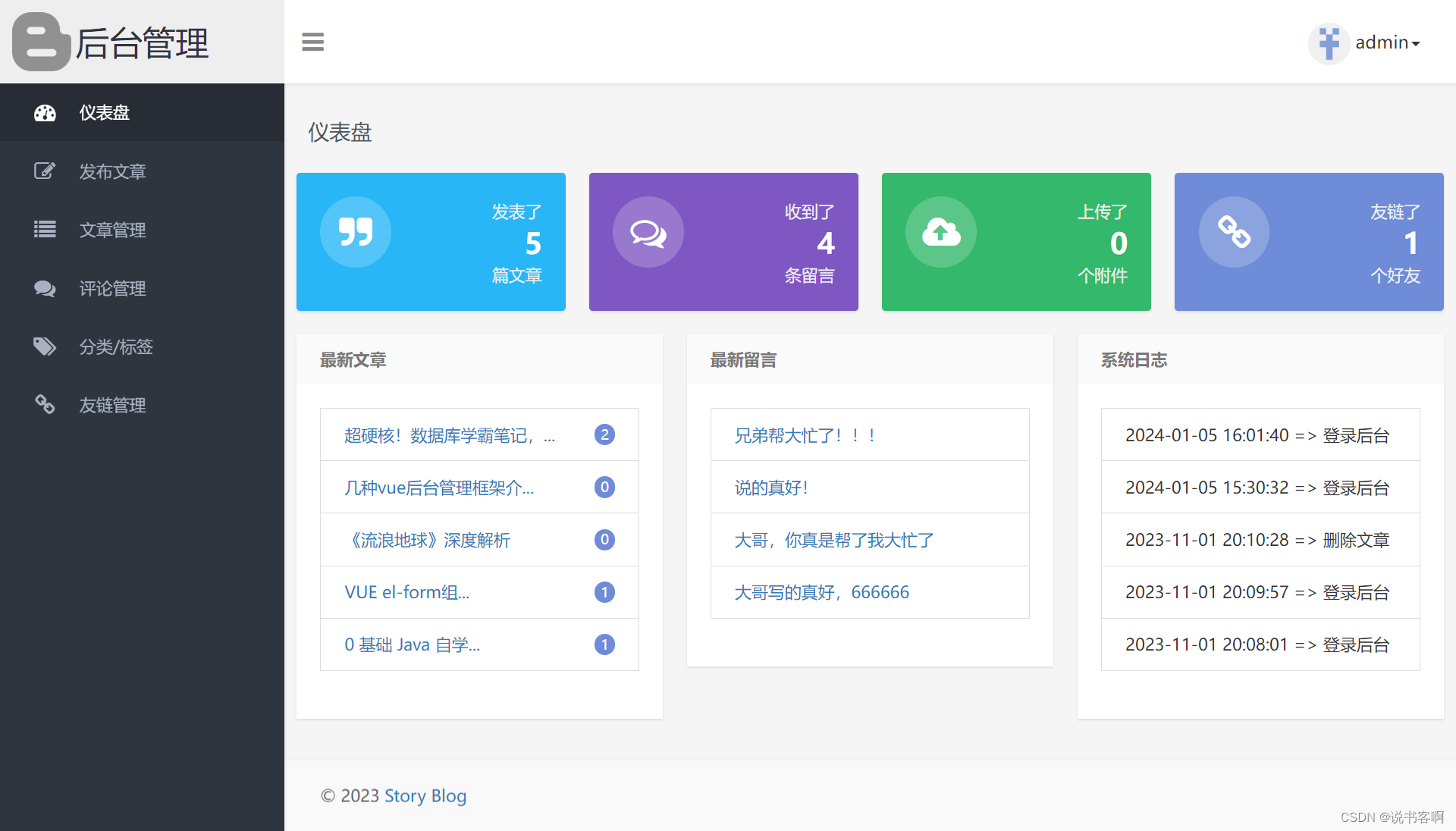Open comment 说的真好!
The width and height of the screenshot is (1456, 831).
[x=771, y=488]
